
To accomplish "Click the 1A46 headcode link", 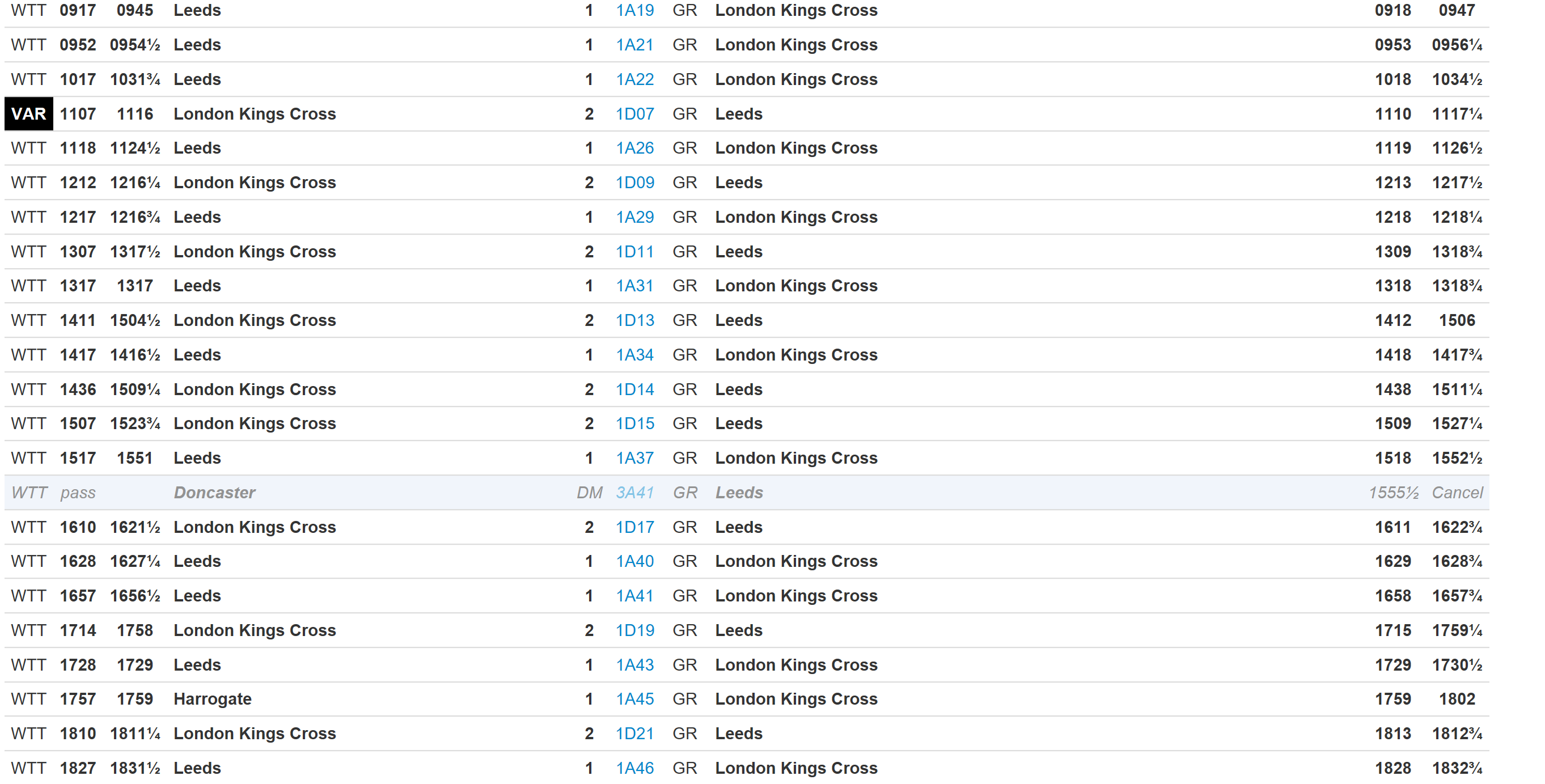I will (634, 768).
